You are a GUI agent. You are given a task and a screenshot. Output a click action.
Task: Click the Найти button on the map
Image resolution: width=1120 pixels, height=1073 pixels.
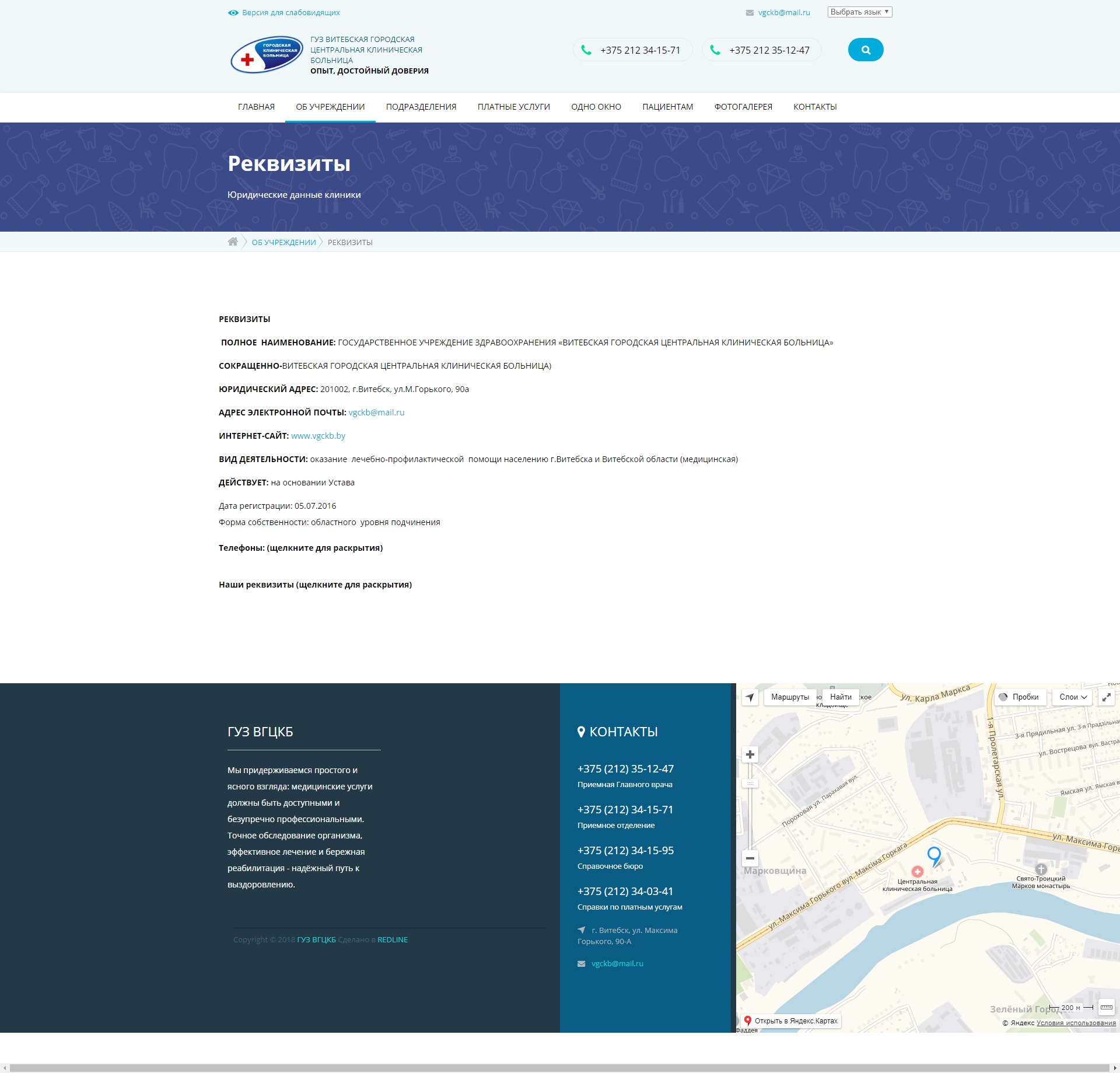(841, 697)
